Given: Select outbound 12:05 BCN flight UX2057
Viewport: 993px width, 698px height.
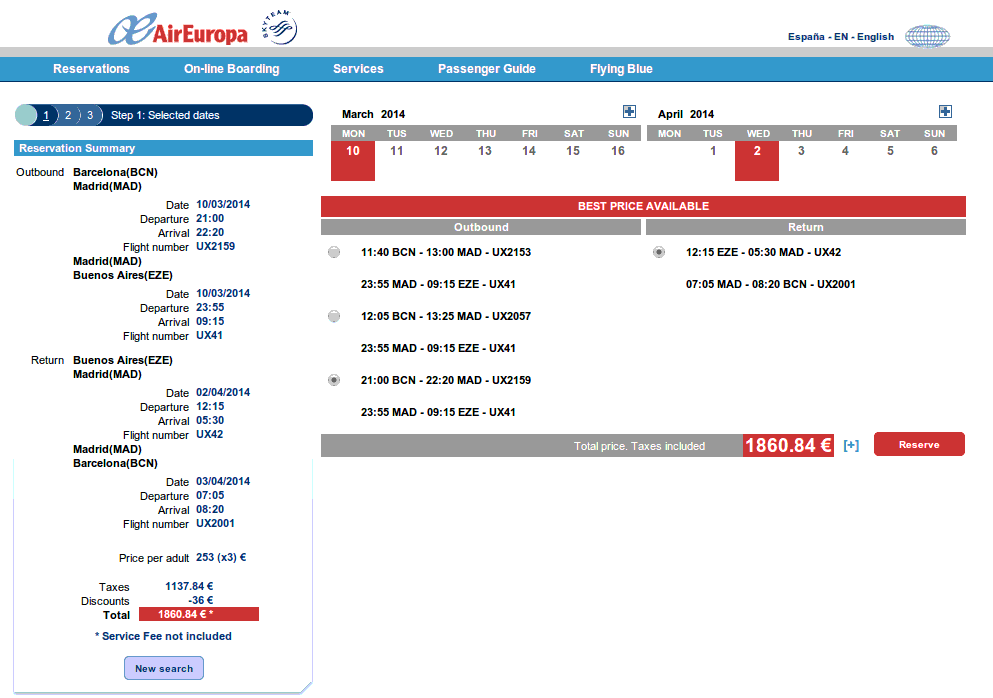Looking at the screenshot, I should 334,316.
